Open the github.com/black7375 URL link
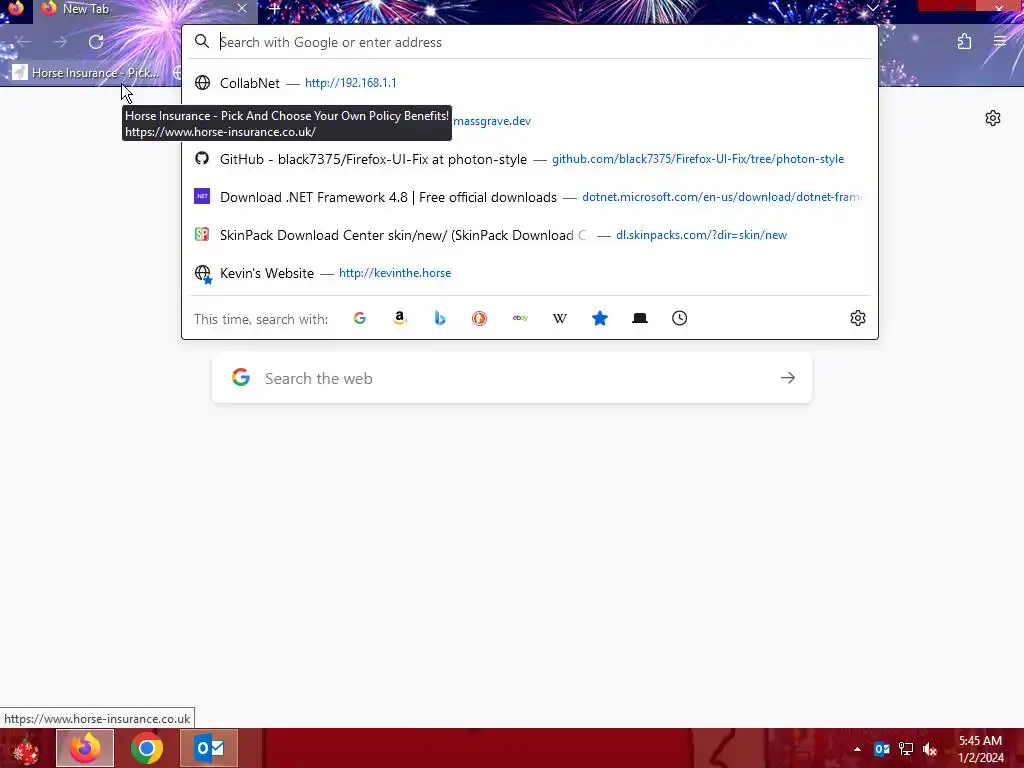Viewport: 1024px width, 768px height. click(x=697, y=159)
